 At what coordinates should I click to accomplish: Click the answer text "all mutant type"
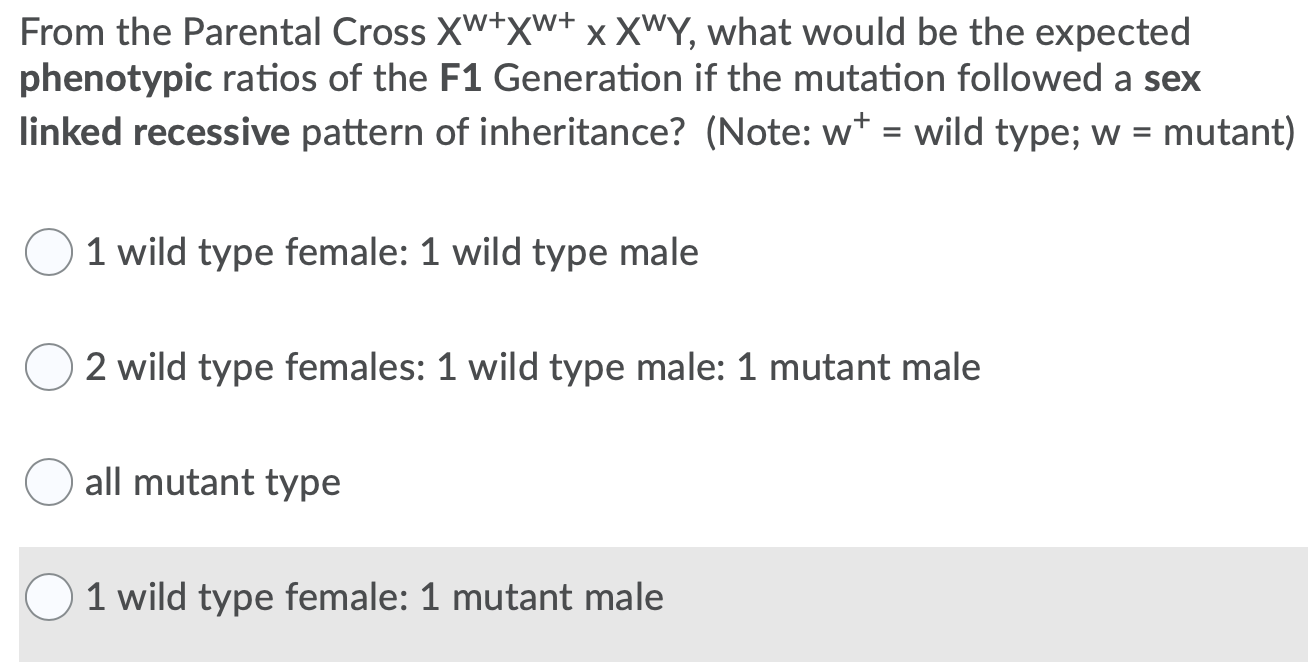210,483
